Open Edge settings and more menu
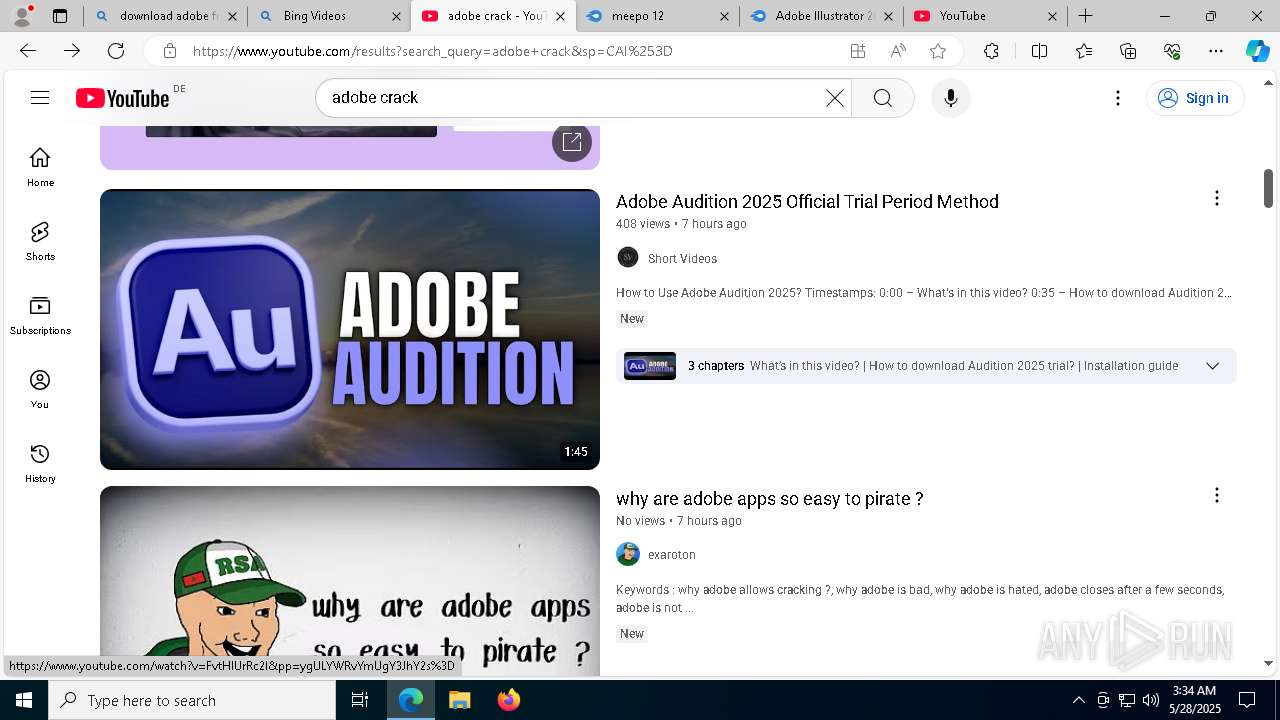The image size is (1280, 720). pyautogui.click(x=1216, y=51)
